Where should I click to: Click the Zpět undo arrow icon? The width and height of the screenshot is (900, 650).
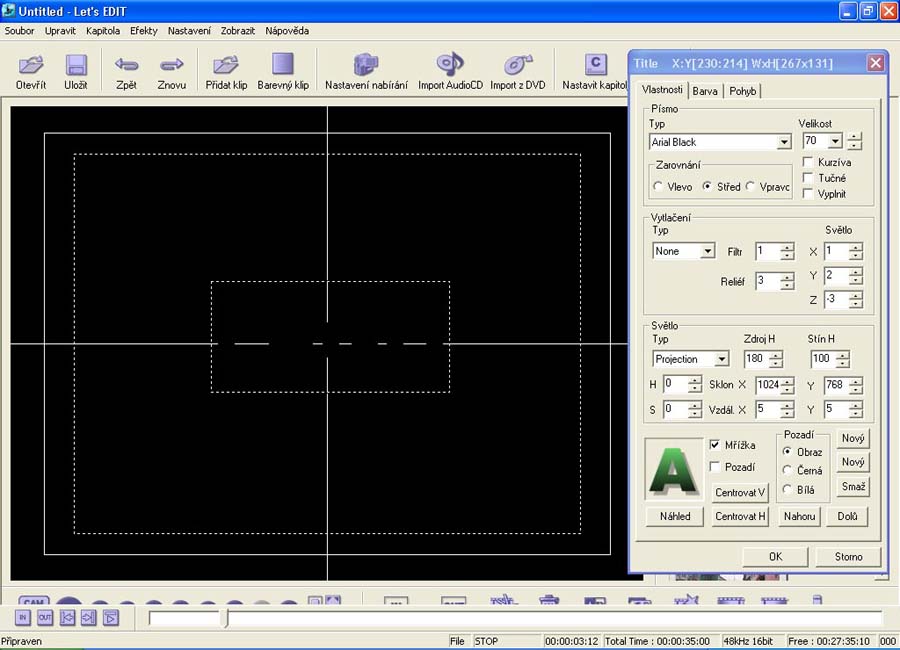(x=126, y=66)
